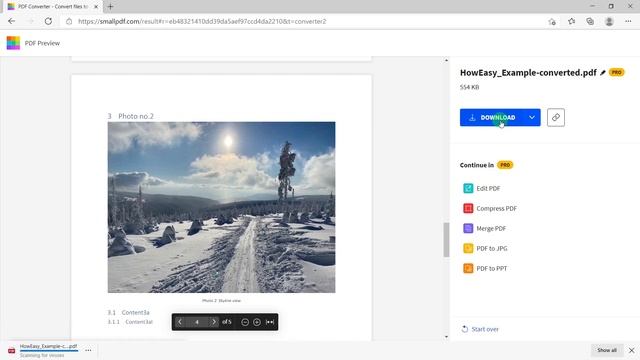
Task: Click the Edit PDF tool icon
Action: point(468,188)
